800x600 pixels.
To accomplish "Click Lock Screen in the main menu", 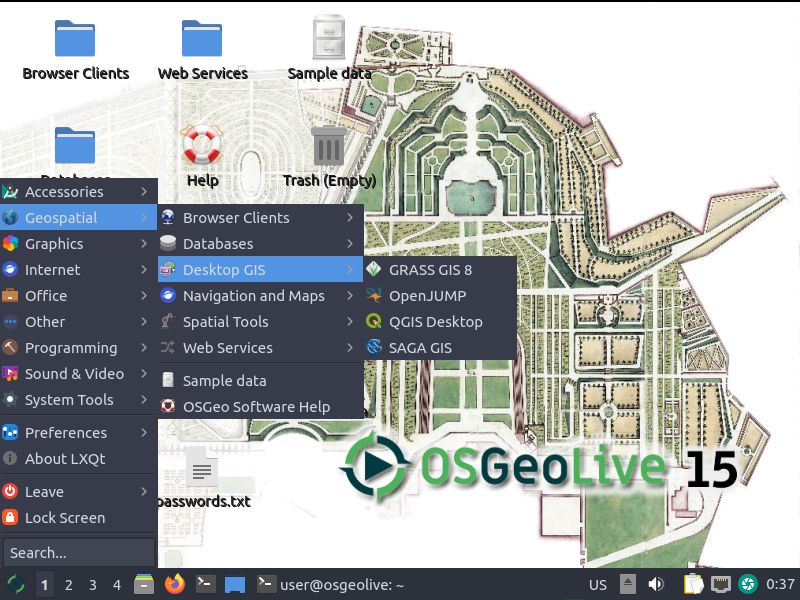I will 65,518.
